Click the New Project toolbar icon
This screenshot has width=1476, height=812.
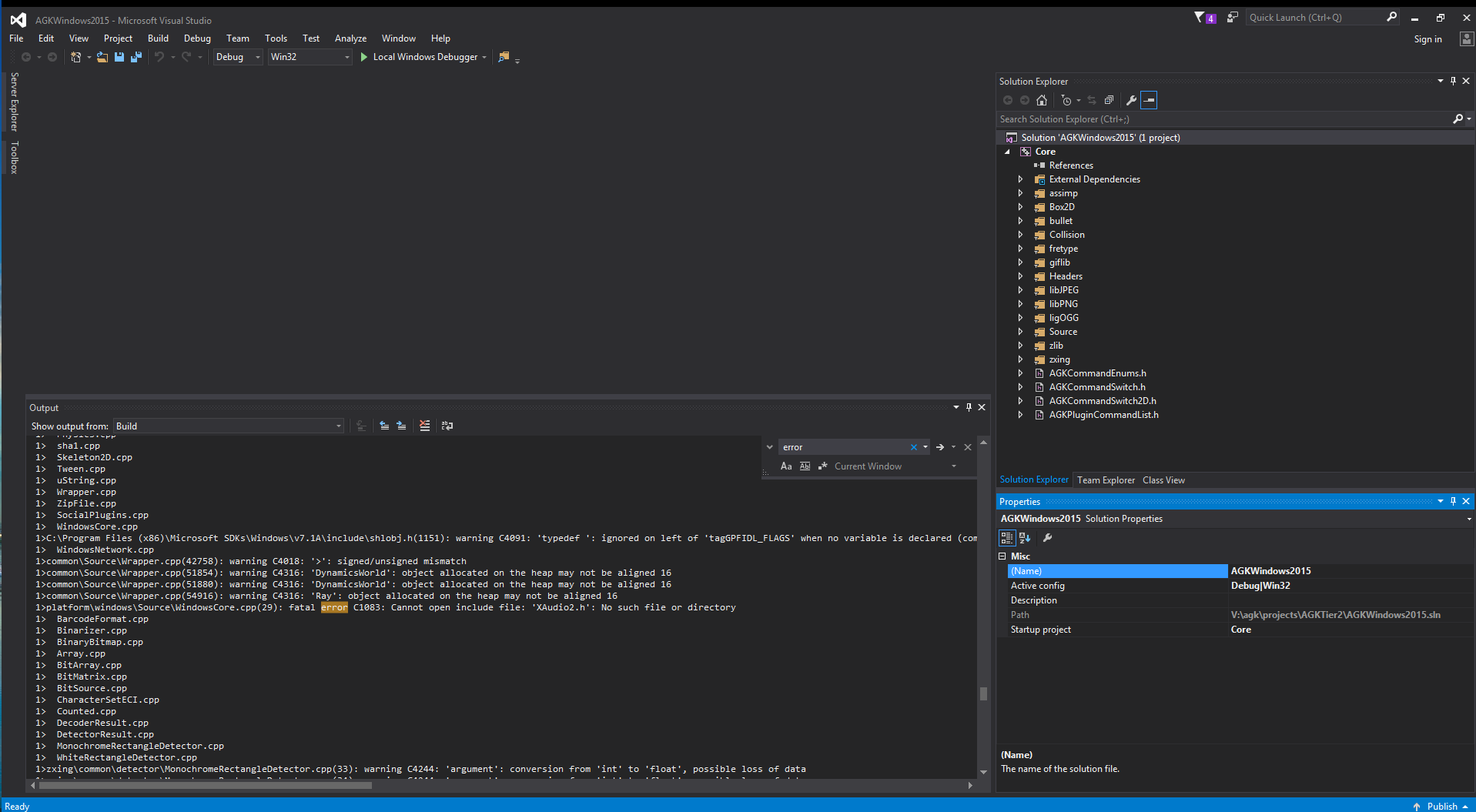point(75,57)
